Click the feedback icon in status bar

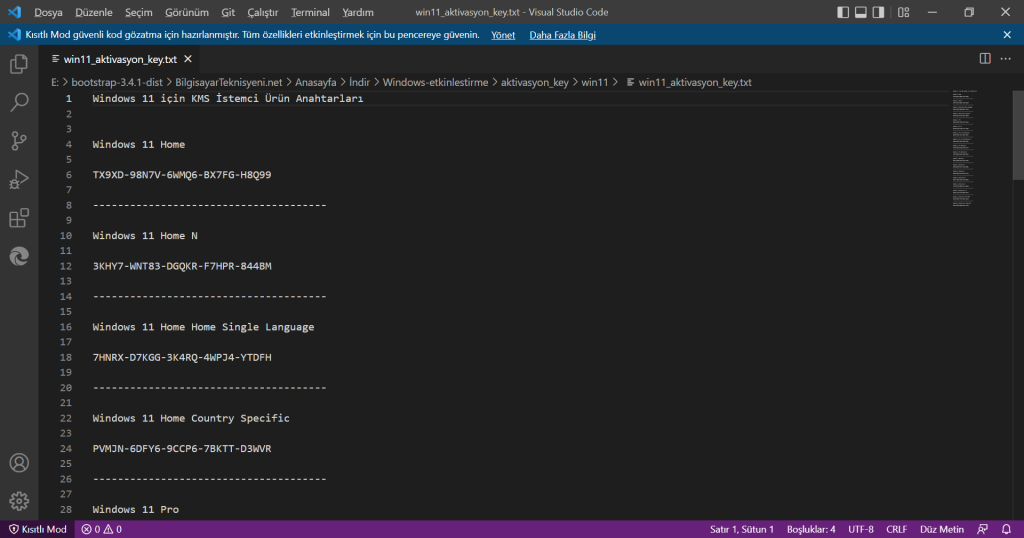(982, 530)
